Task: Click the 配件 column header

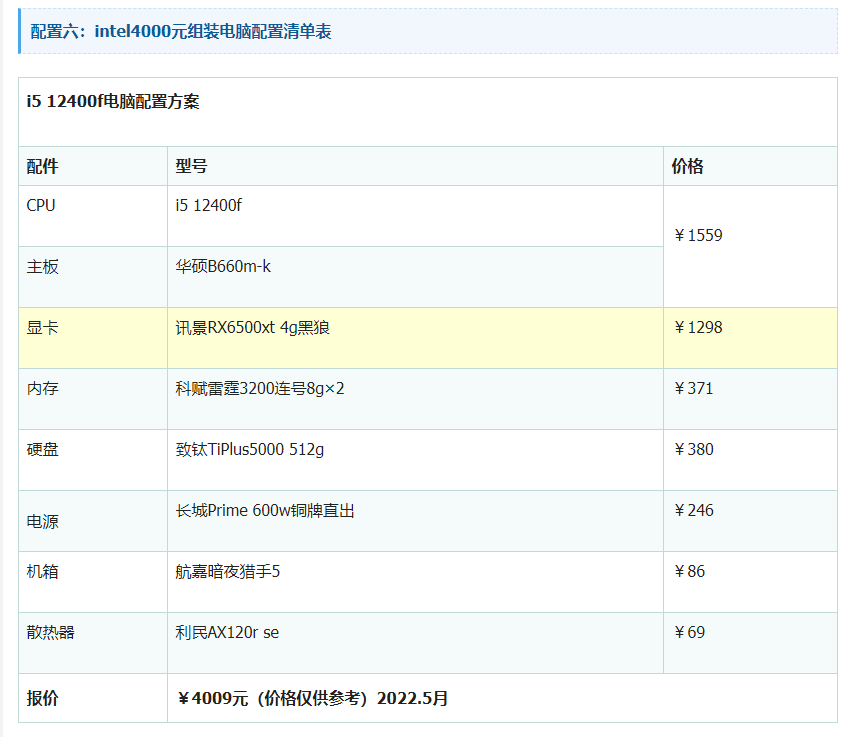Action: tap(43, 166)
